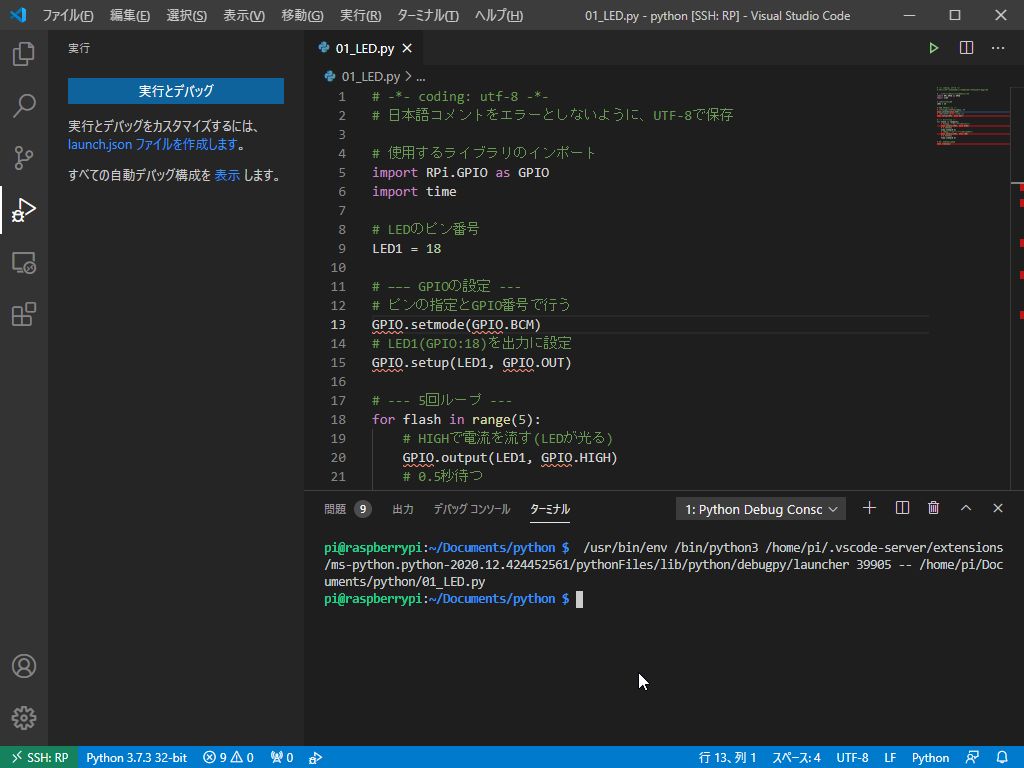
Task: Expand the 01_LED.py breadcrumb ellipsis
Action: click(420, 76)
